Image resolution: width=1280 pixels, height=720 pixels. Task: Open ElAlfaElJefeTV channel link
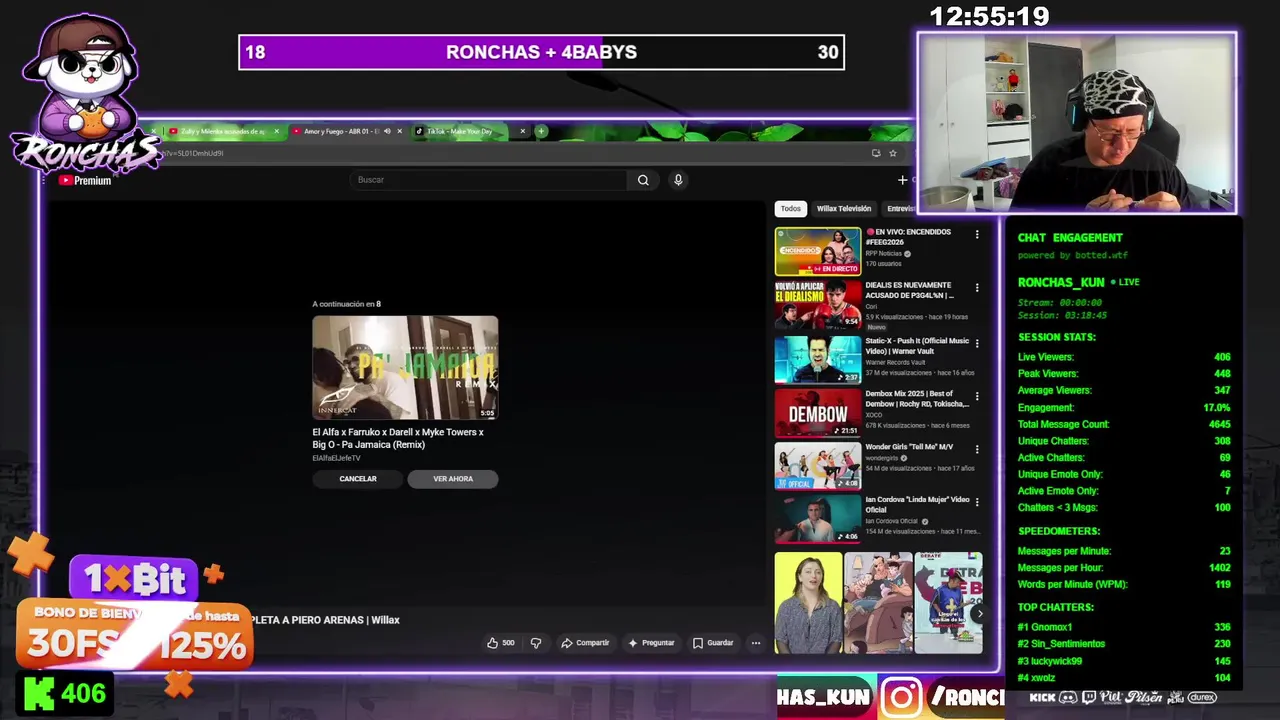point(337,458)
